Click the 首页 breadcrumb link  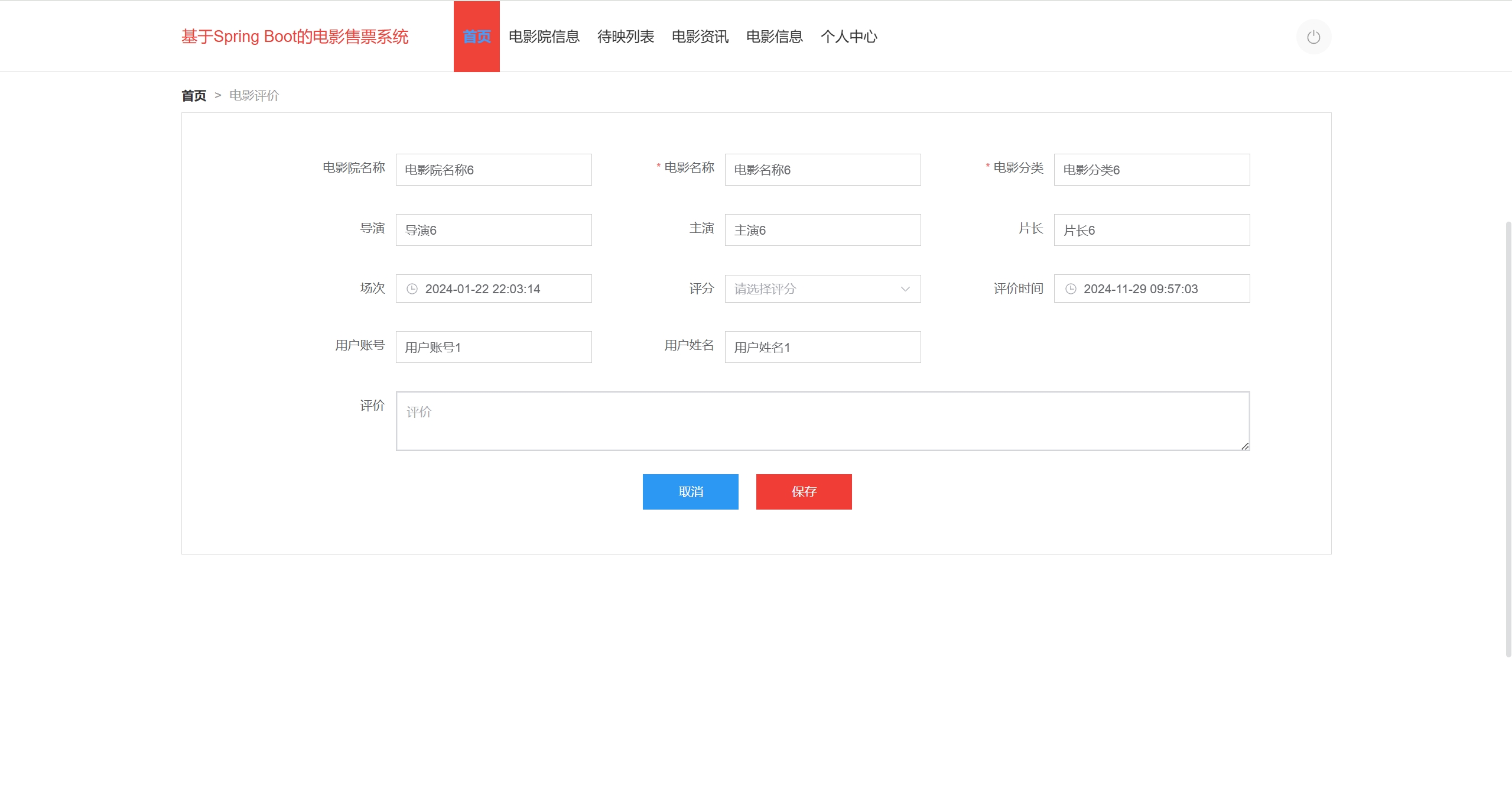[x=194, y=96]
